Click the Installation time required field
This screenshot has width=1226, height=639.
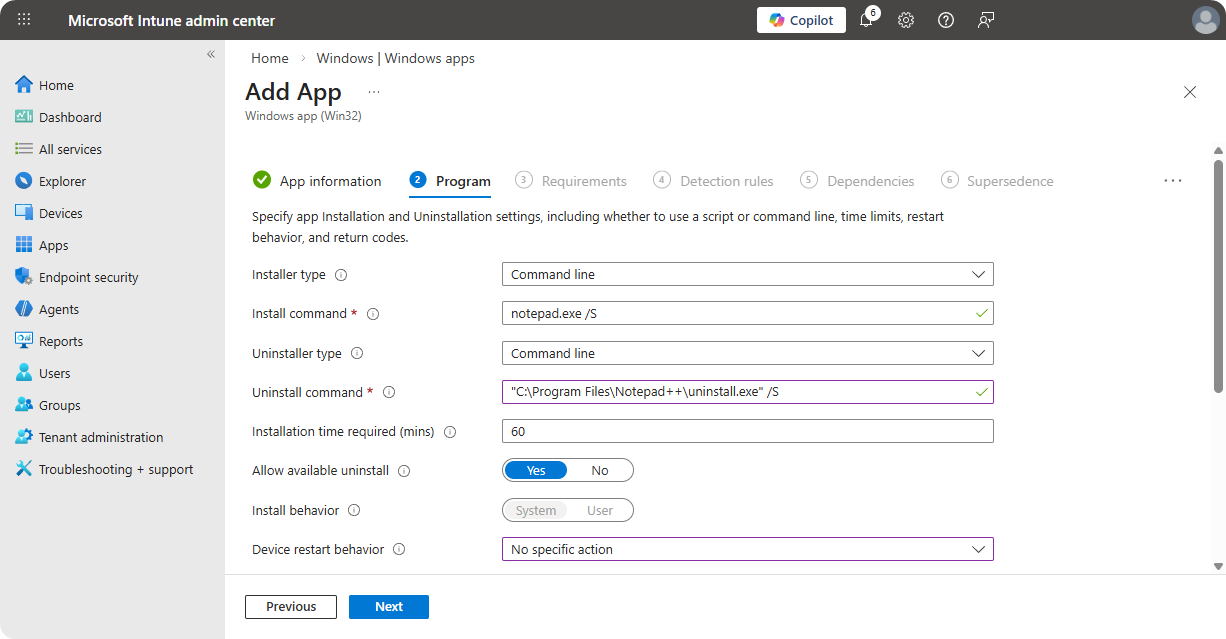[747, 432]
